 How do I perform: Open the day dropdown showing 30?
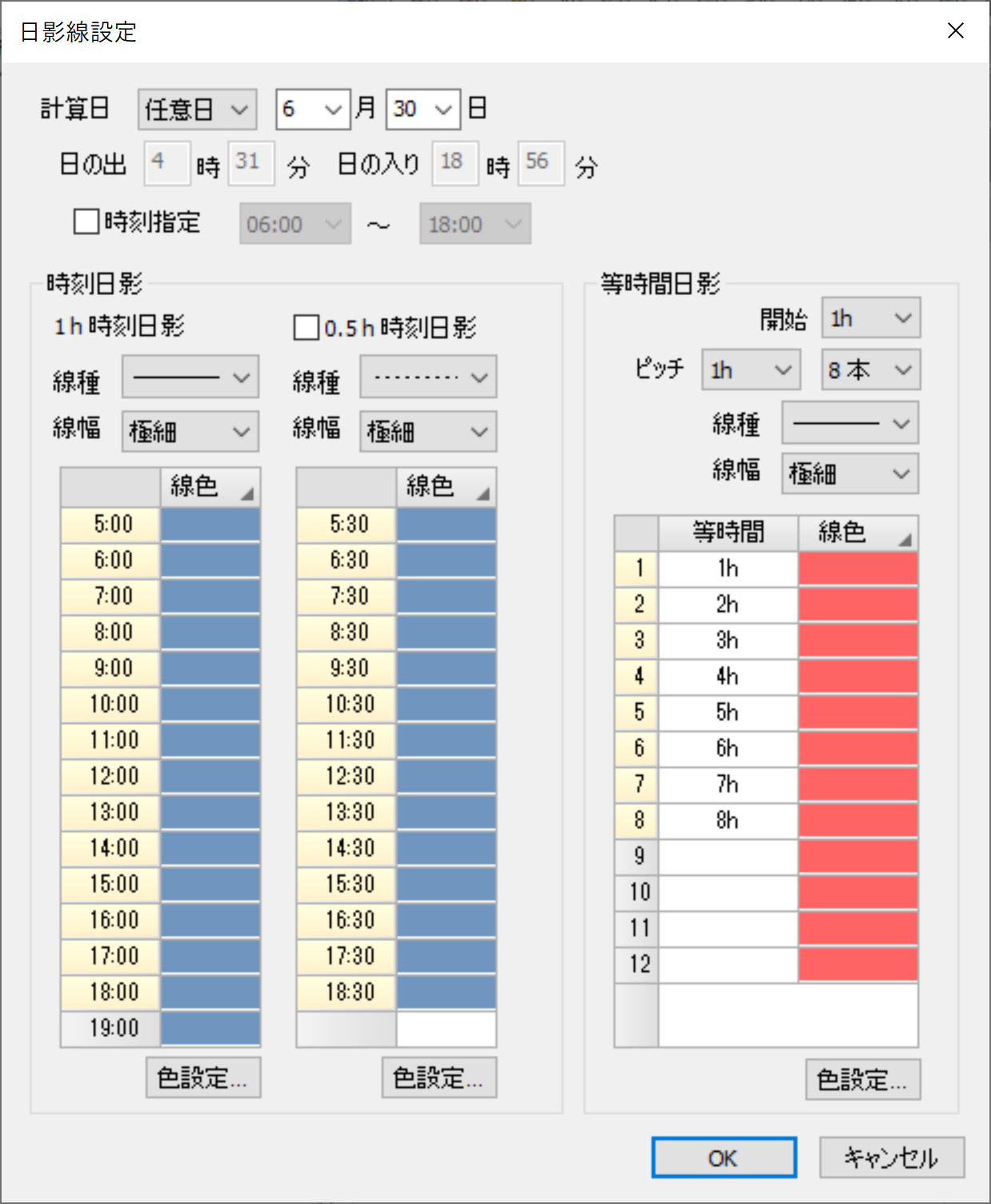point(422,109)
